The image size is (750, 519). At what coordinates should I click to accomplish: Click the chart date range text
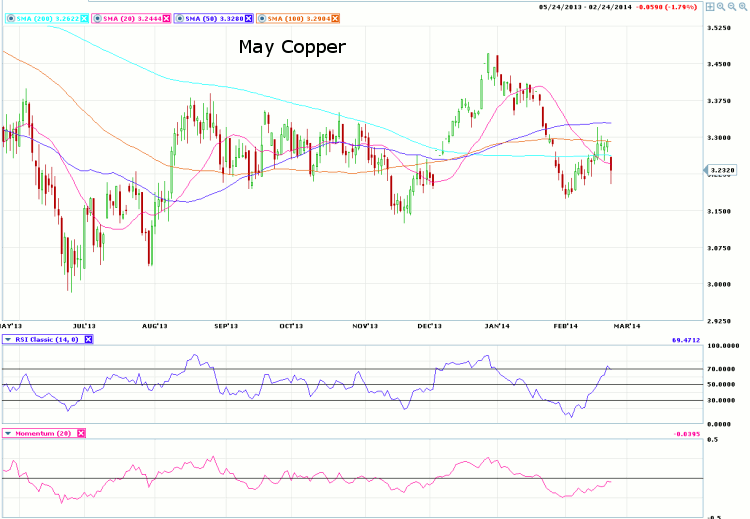click(x=578, y=9)
